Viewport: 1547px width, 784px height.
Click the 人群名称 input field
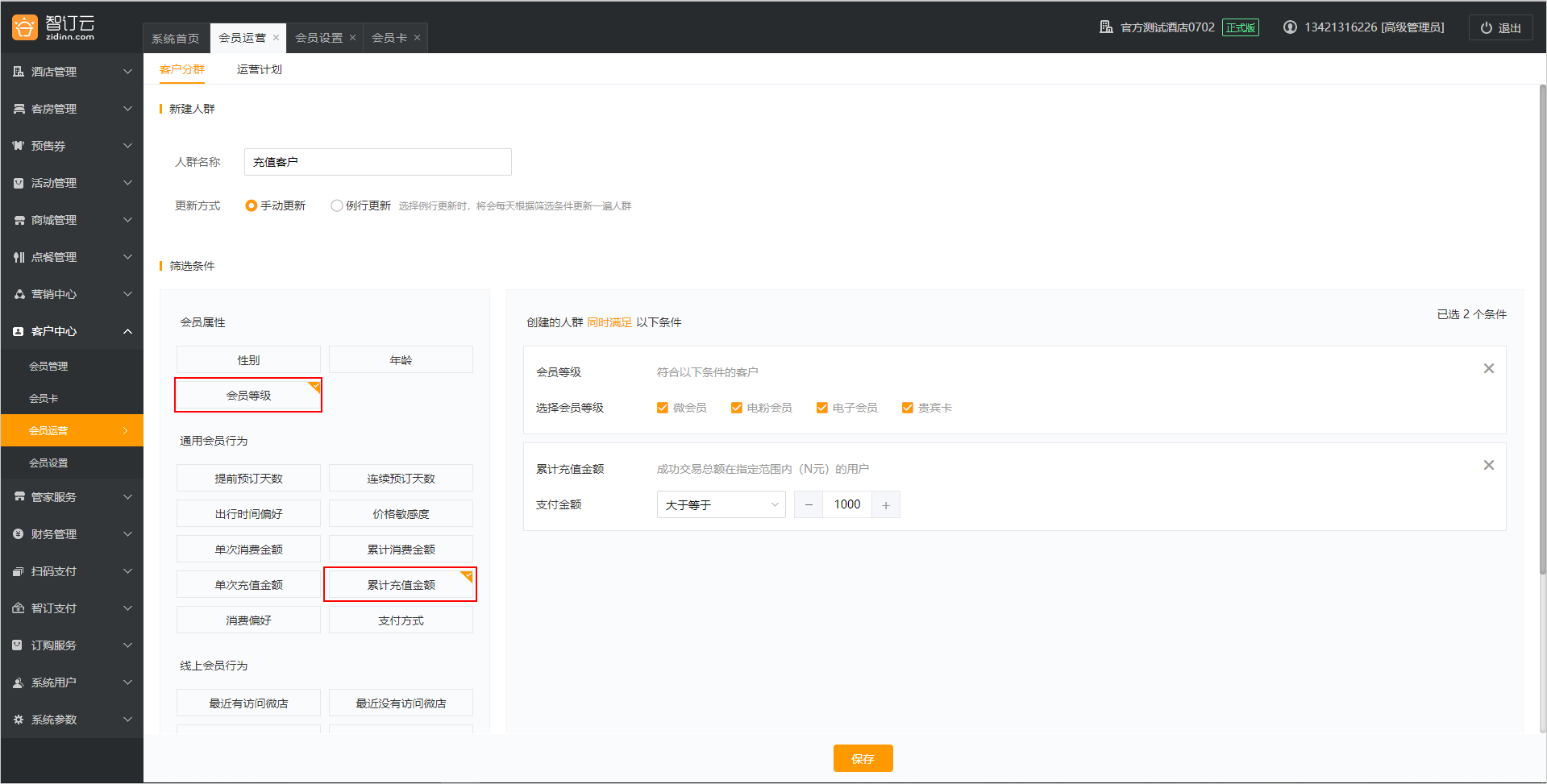point(377,162)
